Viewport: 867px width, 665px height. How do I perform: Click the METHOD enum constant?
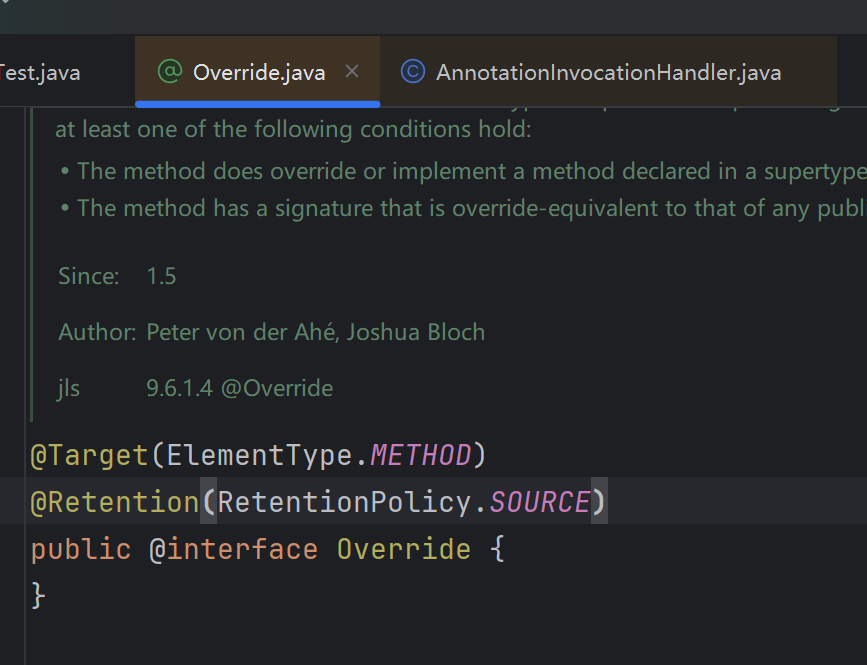pyautogui.click(x=421, y=456)
